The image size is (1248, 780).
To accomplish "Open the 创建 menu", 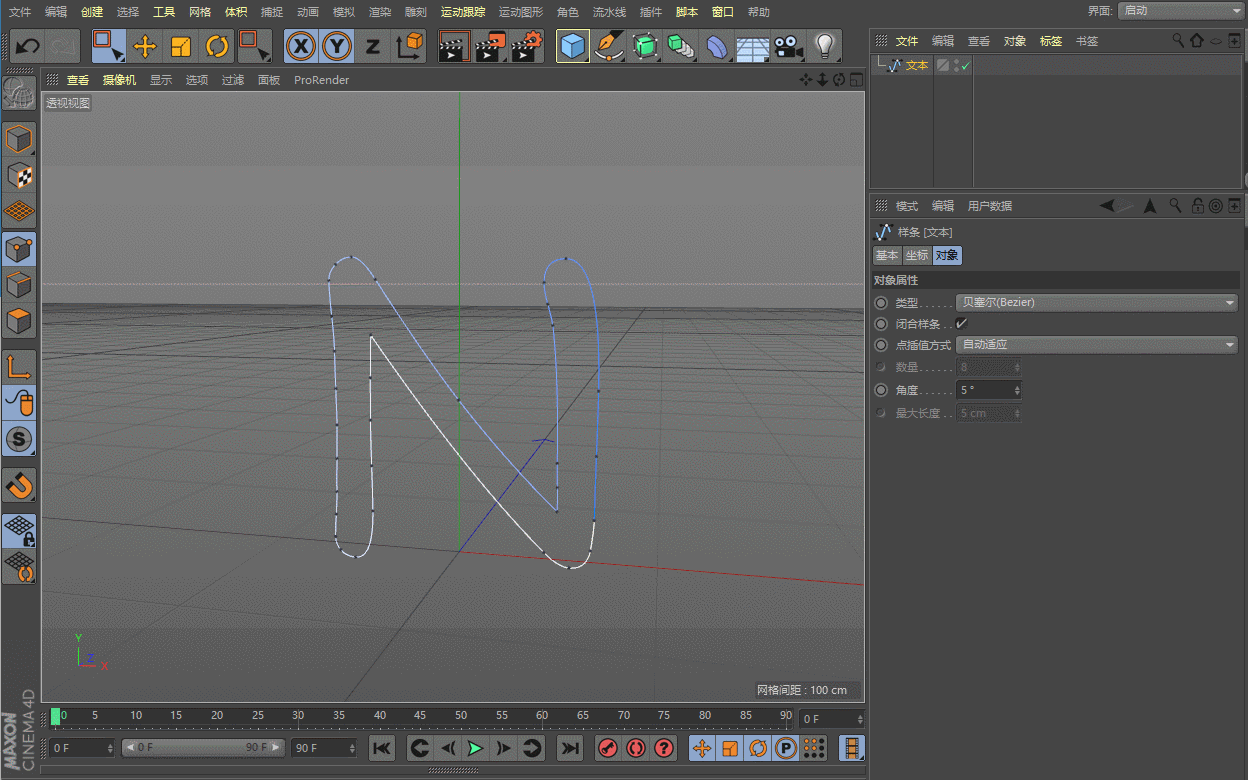I will coord(92,12).
